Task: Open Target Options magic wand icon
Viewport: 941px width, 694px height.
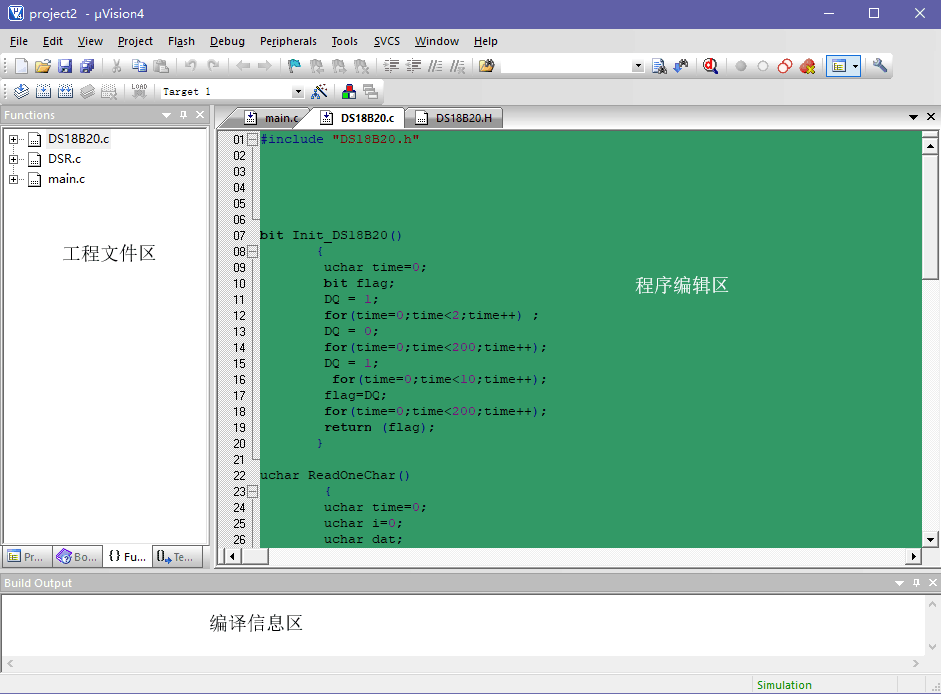Action: [320, 92]
